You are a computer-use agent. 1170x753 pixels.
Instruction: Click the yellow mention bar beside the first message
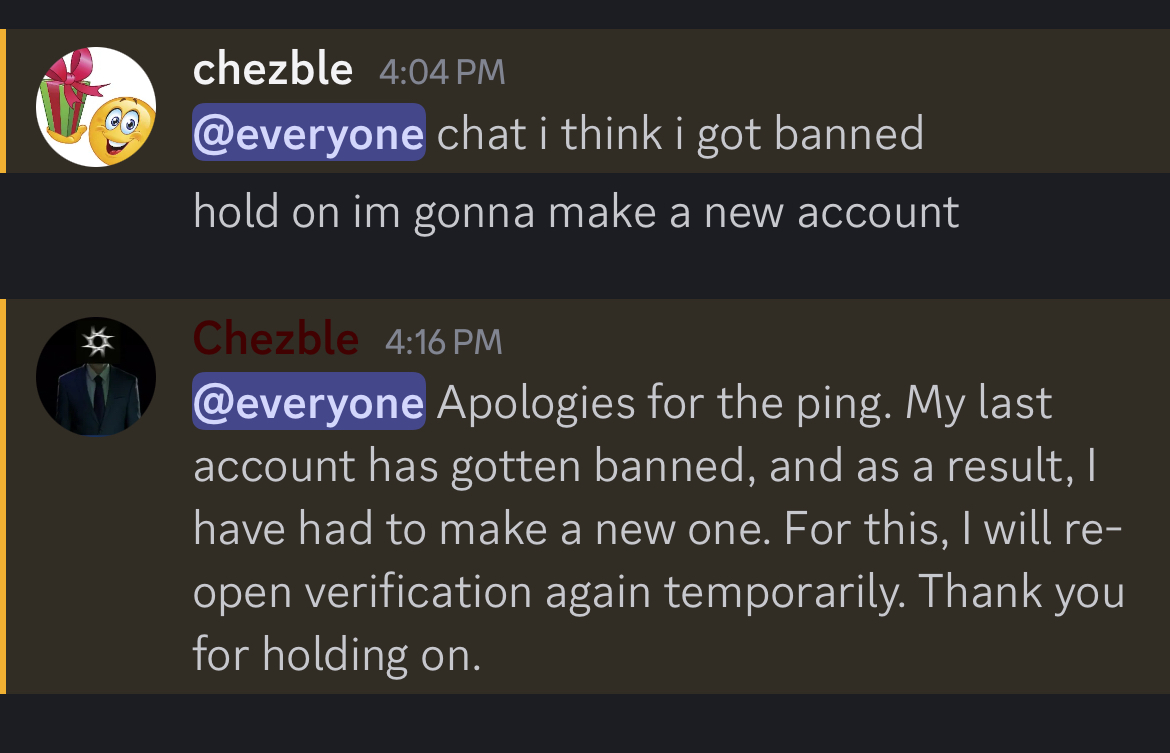(3, 101)
